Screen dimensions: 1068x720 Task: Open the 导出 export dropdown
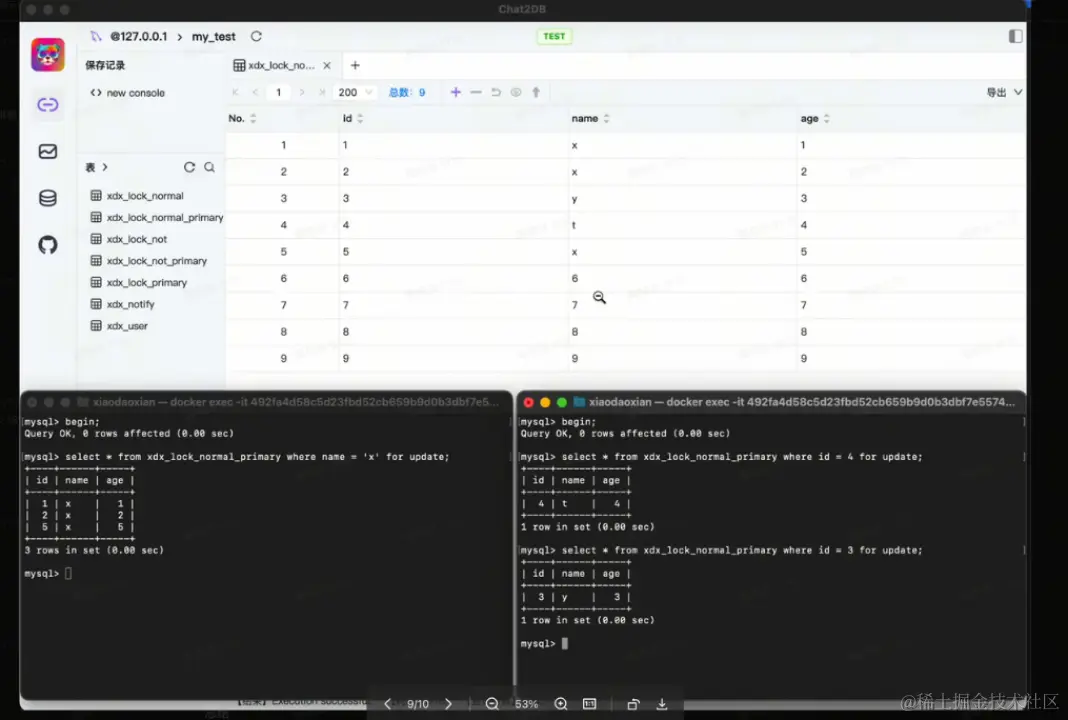point(1004,92)
